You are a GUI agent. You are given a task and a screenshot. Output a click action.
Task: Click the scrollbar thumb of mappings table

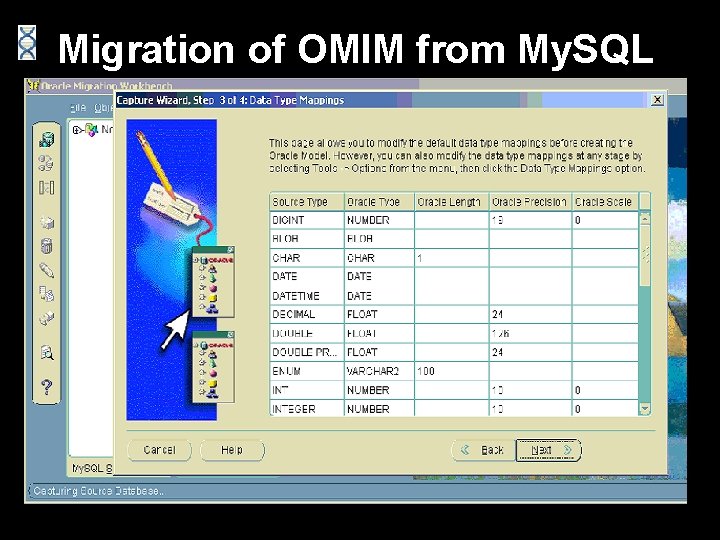click(x=645, y=255)
